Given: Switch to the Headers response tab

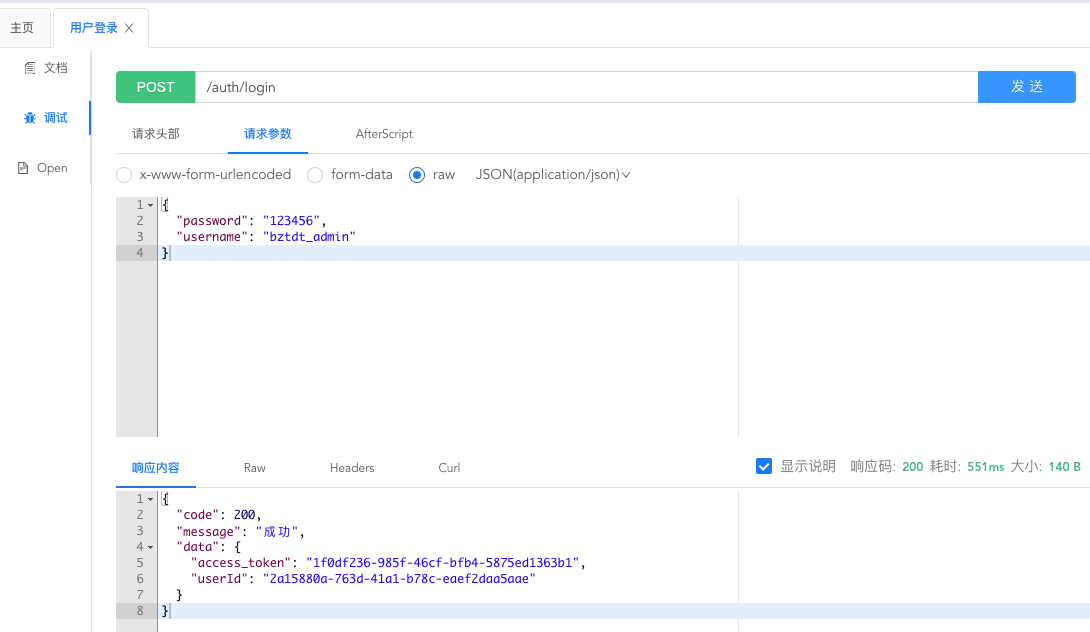Looking at the screenshot, I should tap(352, 468).
